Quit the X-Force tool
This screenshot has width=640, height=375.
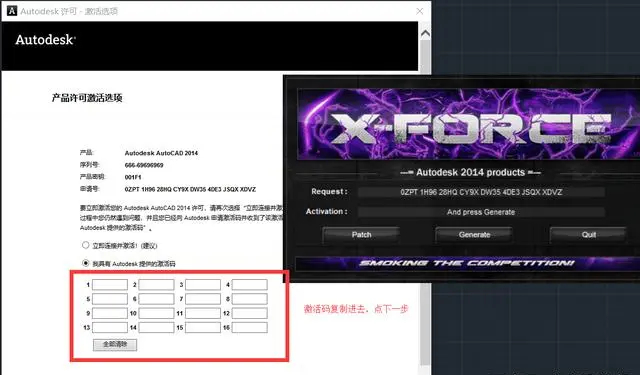point(589,235)
